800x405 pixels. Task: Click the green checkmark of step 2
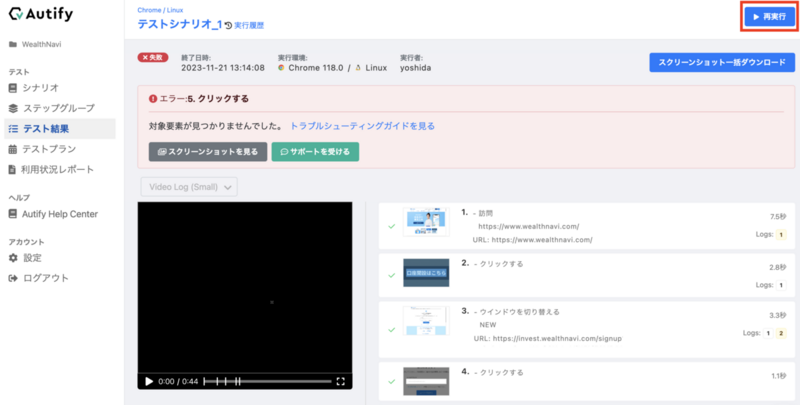point(391,275)
